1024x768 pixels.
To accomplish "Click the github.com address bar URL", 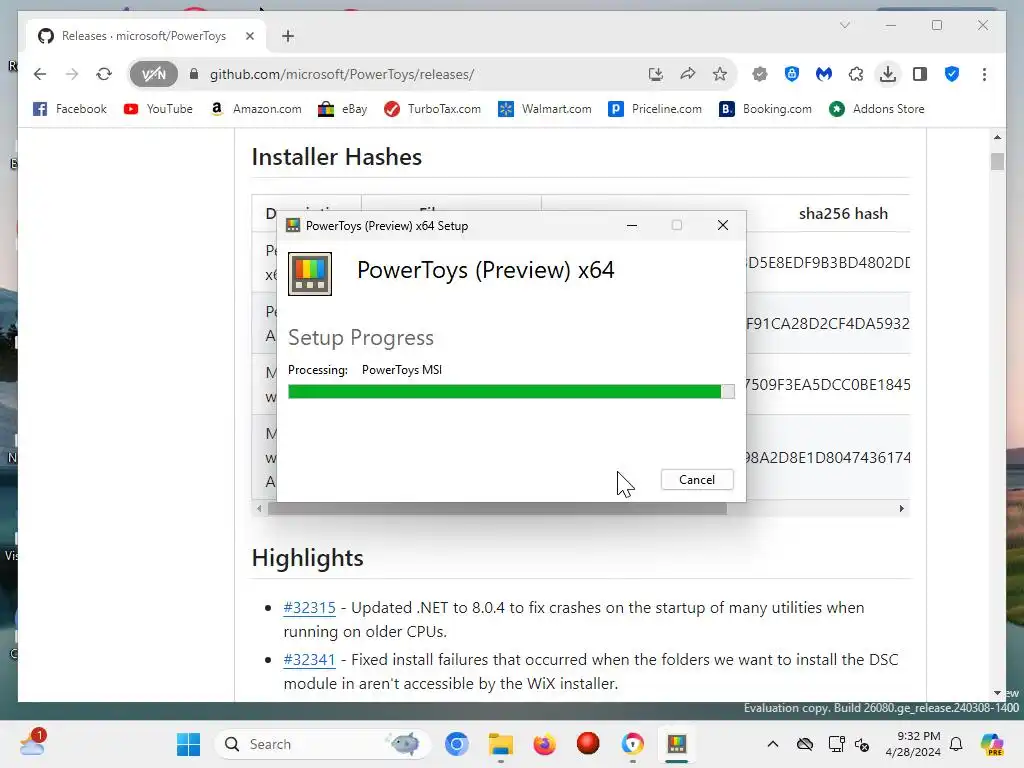I will (x=342, y=74).
